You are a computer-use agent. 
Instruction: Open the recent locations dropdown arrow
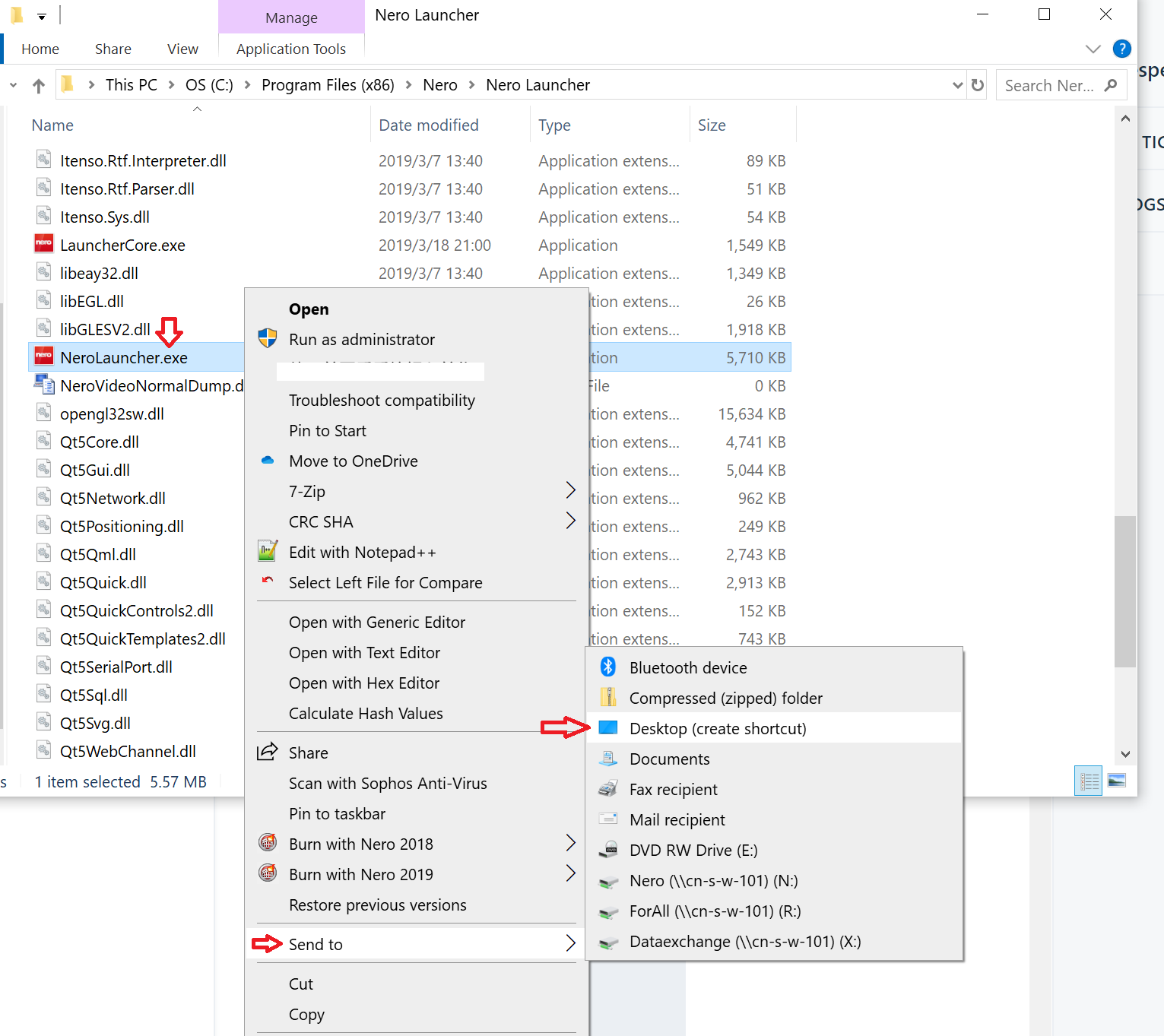[x=13, y=86]
